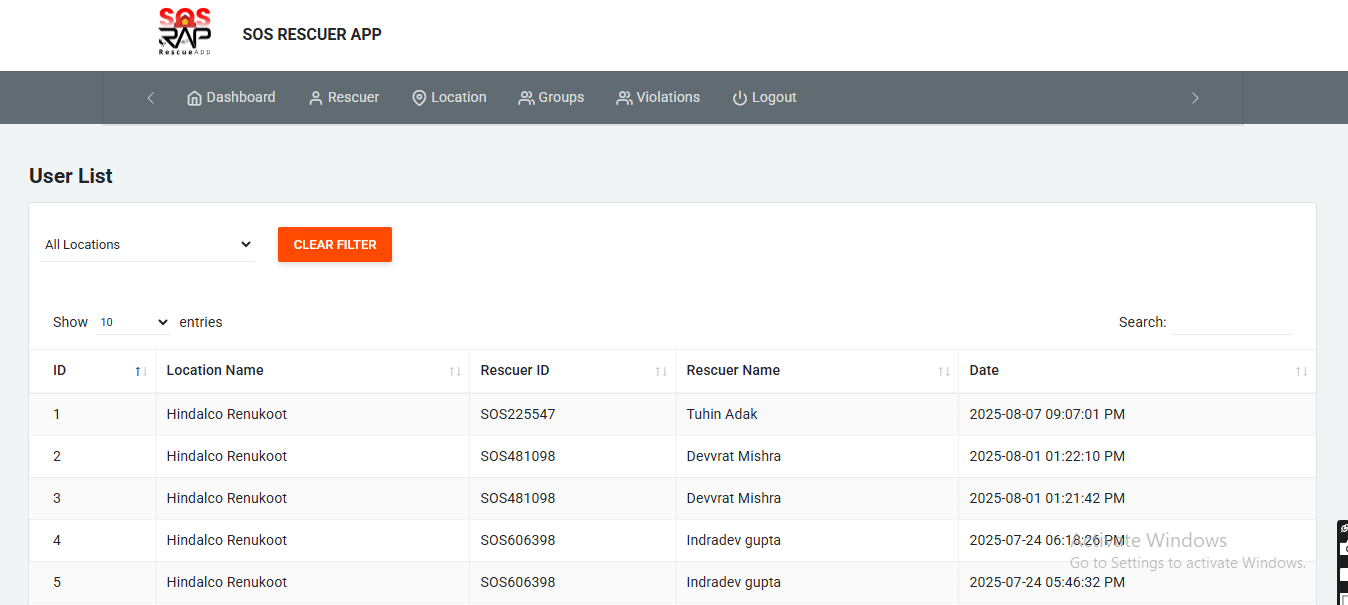
Task: Sort table by Date column
Action: click(x=1136, y=371)
